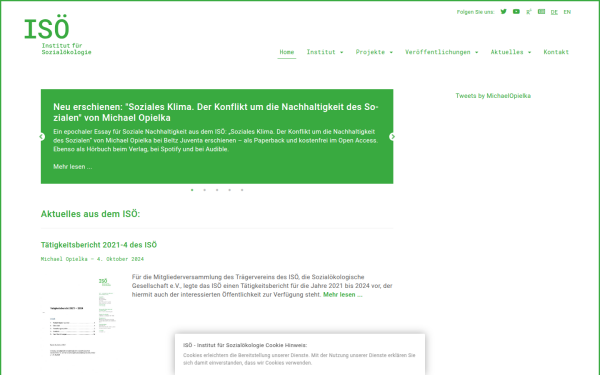Click 'Mehr lesen ...' after Tätigkeitsbericht text

tap(342, 295)
